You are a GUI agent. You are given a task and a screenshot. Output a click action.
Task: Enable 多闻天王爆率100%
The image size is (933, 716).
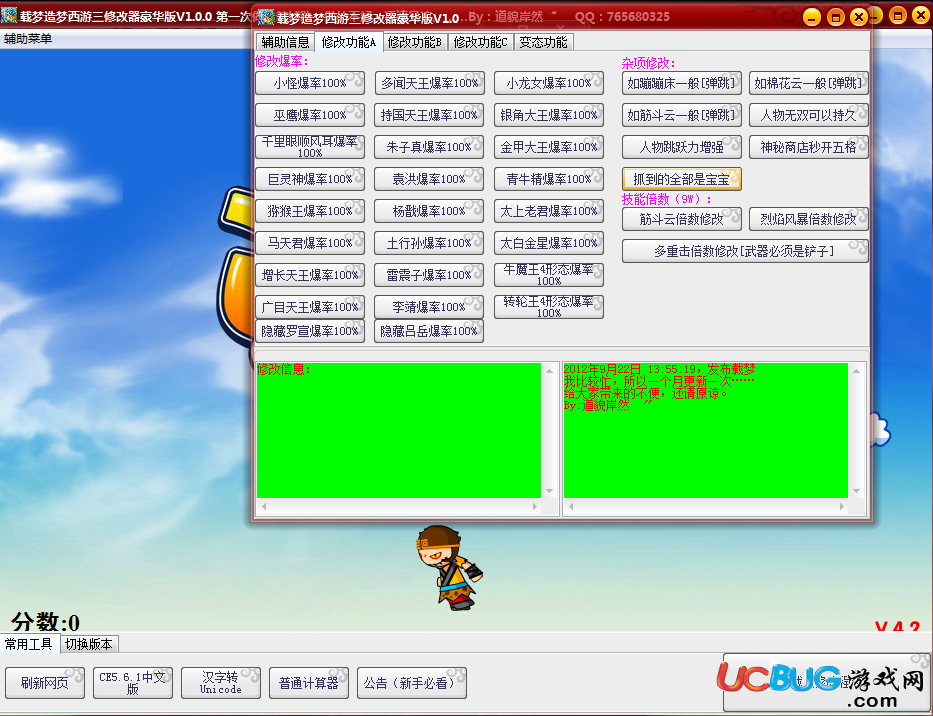[430, 83]
